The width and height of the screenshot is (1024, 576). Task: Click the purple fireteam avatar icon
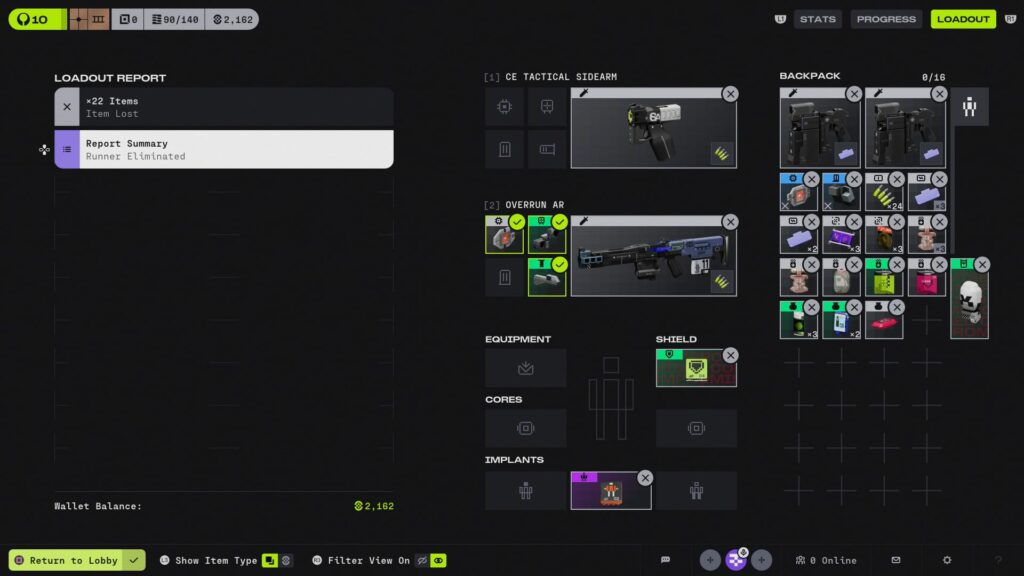736,560
